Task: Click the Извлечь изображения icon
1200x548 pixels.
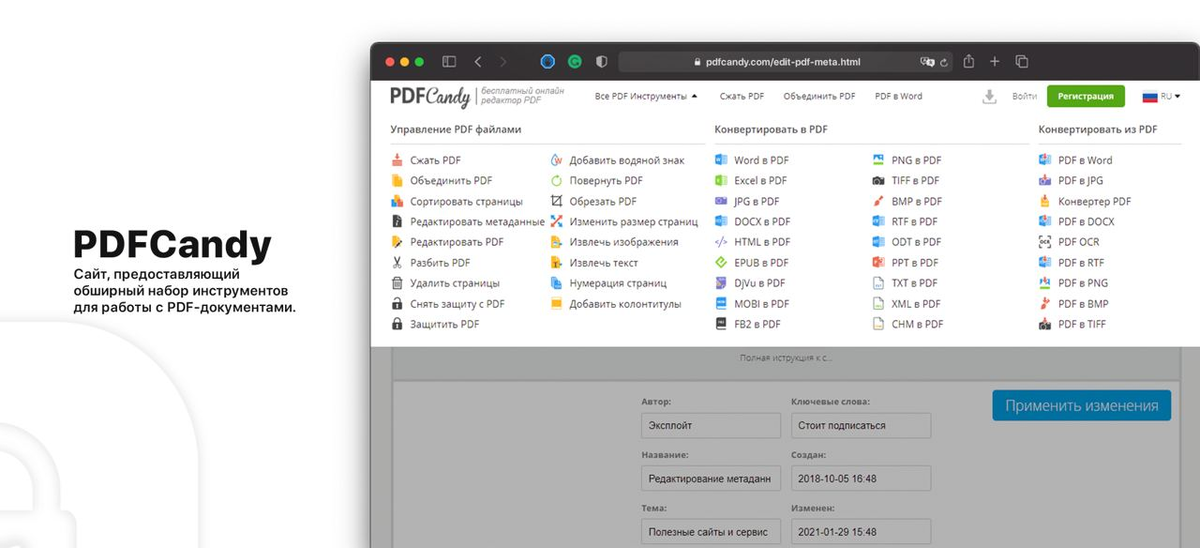Action: (557, 242)
